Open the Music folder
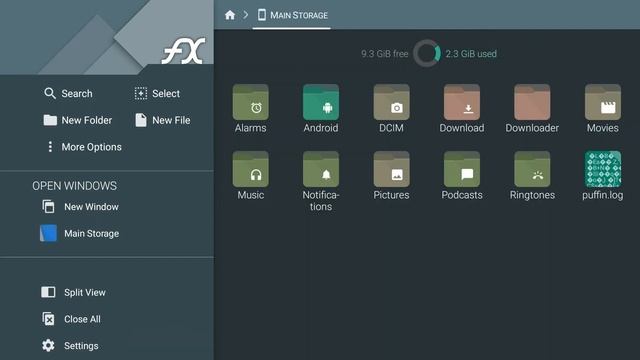This screenshot has width=640, height=360. pyautogui.click(x=250, y=176)
